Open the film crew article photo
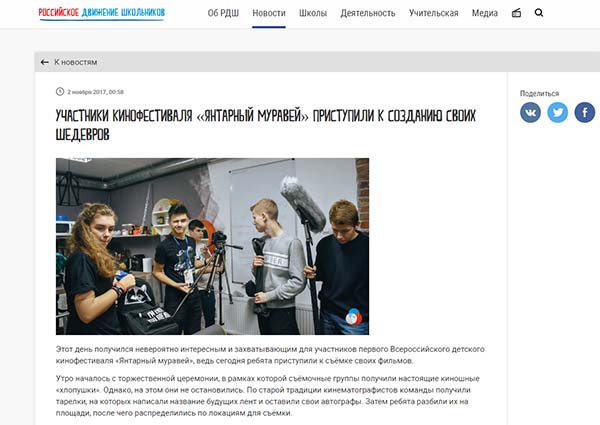 [212, 246]
